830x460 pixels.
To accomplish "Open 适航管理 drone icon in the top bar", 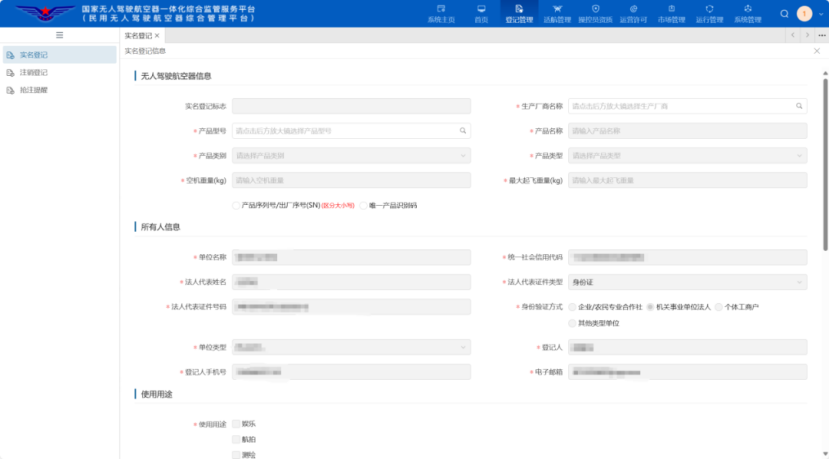I will point(557,14).
